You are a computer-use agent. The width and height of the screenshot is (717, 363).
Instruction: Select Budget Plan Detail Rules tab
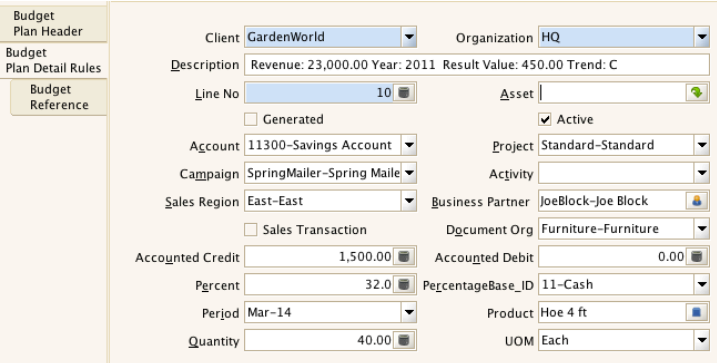coord(54,60)
